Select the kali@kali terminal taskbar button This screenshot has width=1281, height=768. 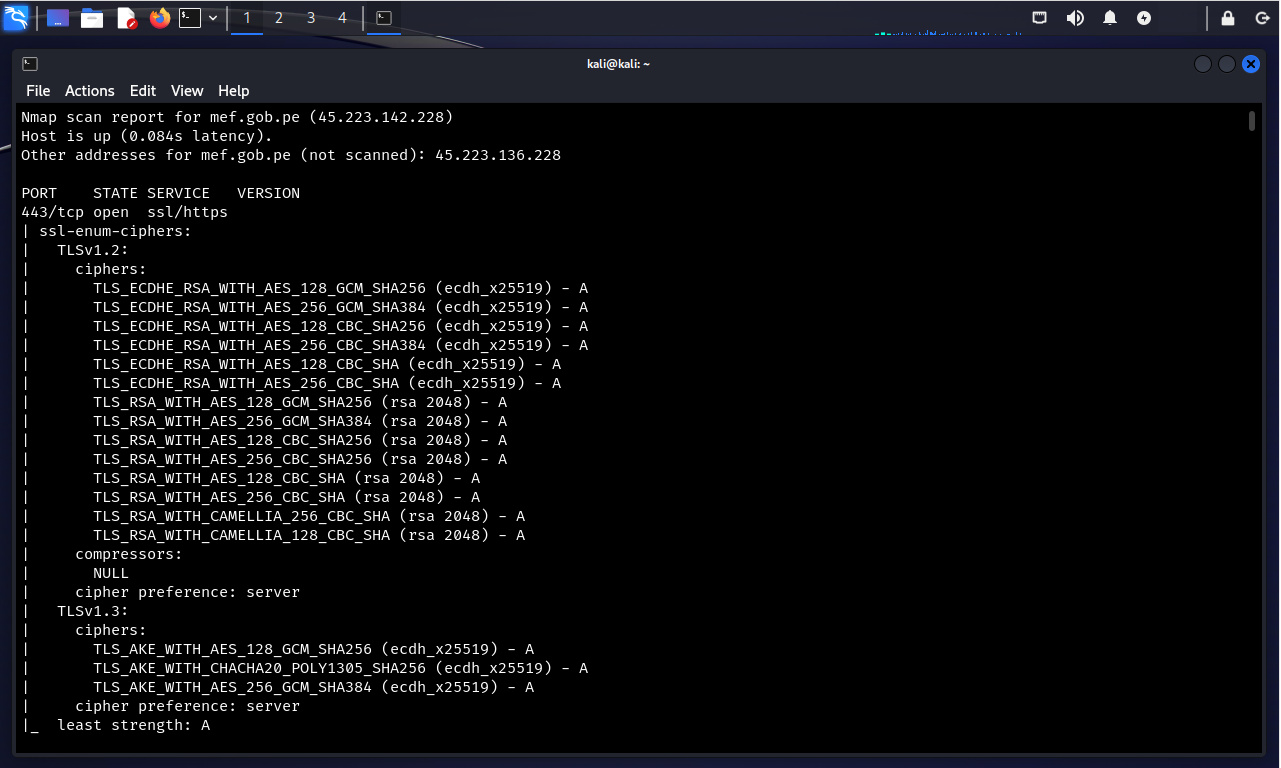click(383, 18)
